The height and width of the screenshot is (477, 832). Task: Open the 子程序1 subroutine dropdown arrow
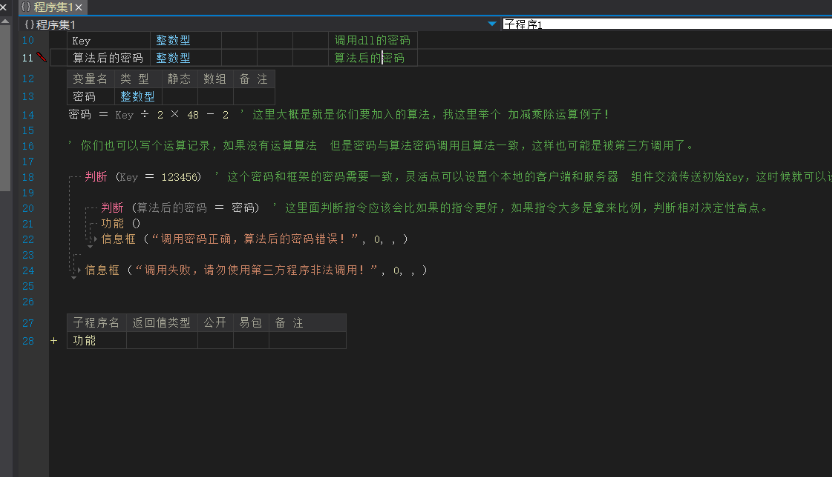tap(492, 23)
